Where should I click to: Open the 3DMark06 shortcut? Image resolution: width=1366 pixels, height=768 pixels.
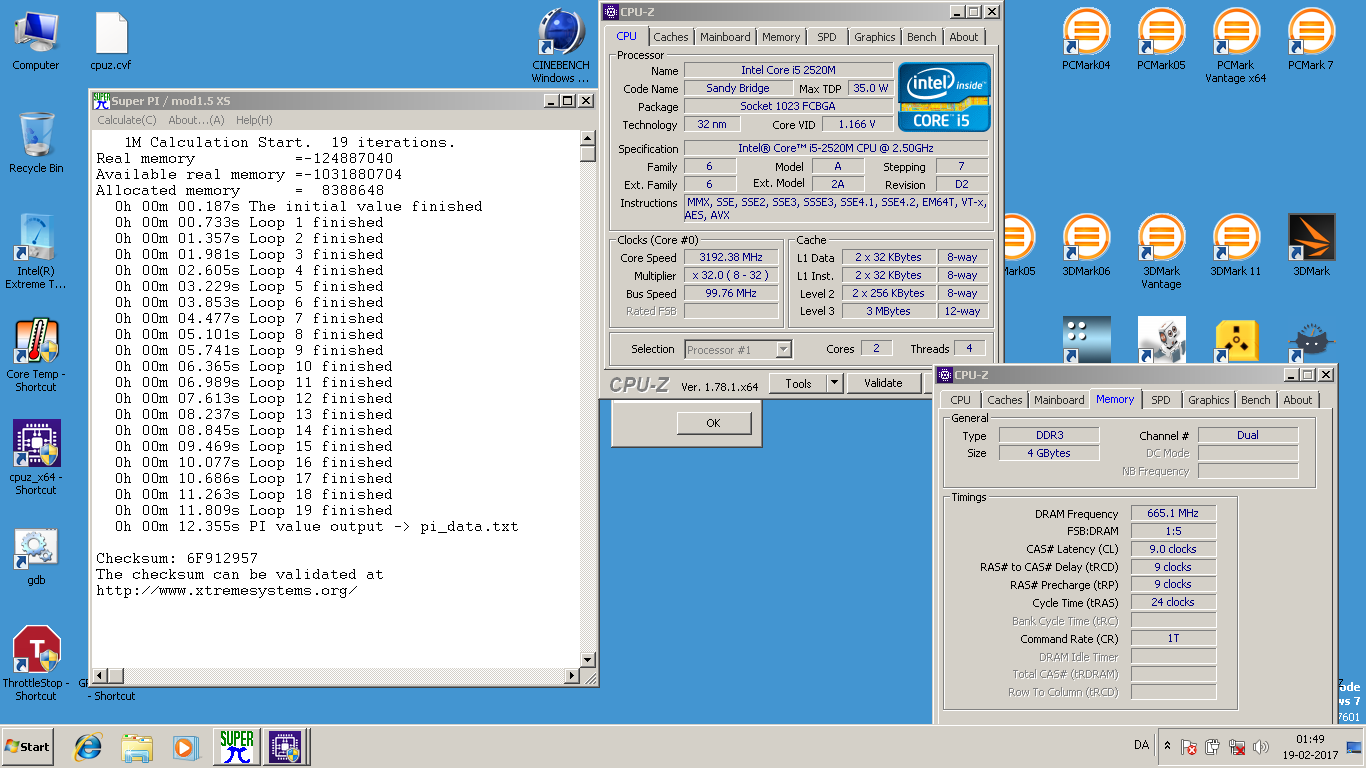pos(1087,245)
